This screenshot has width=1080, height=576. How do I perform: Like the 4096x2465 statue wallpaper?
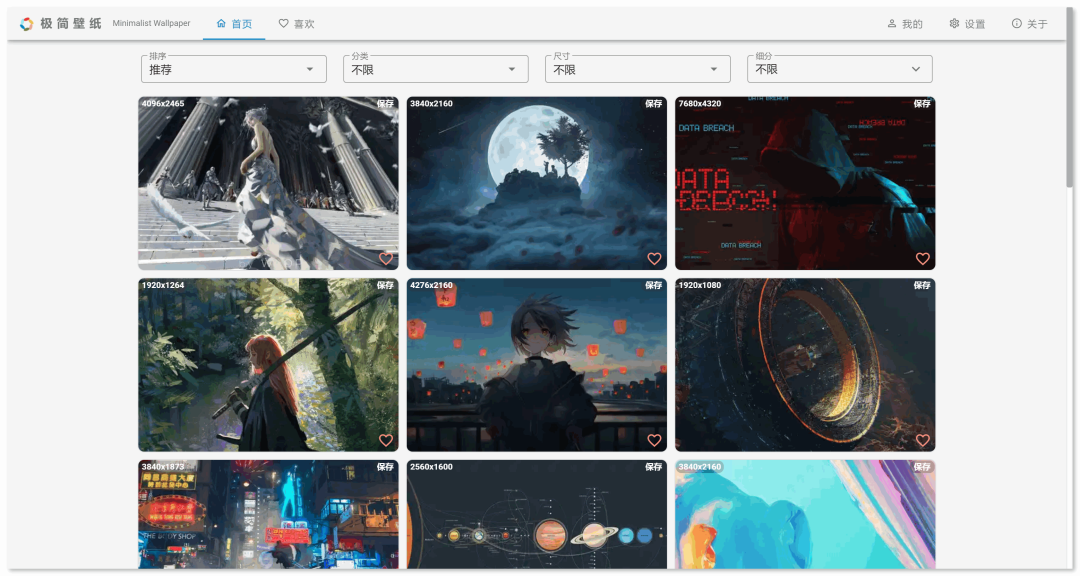[x=386, y=258]
